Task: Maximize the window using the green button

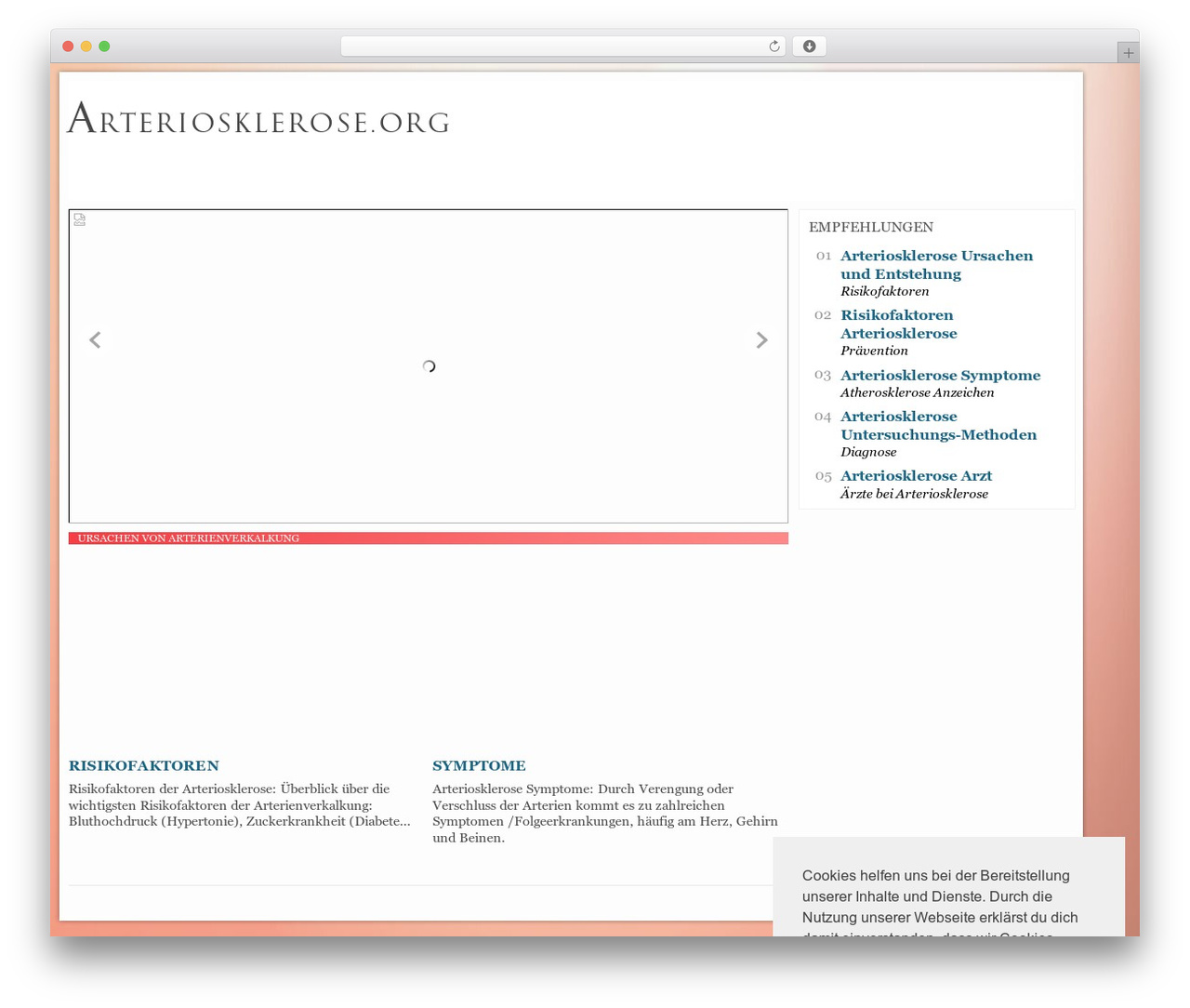Action: 104,46
